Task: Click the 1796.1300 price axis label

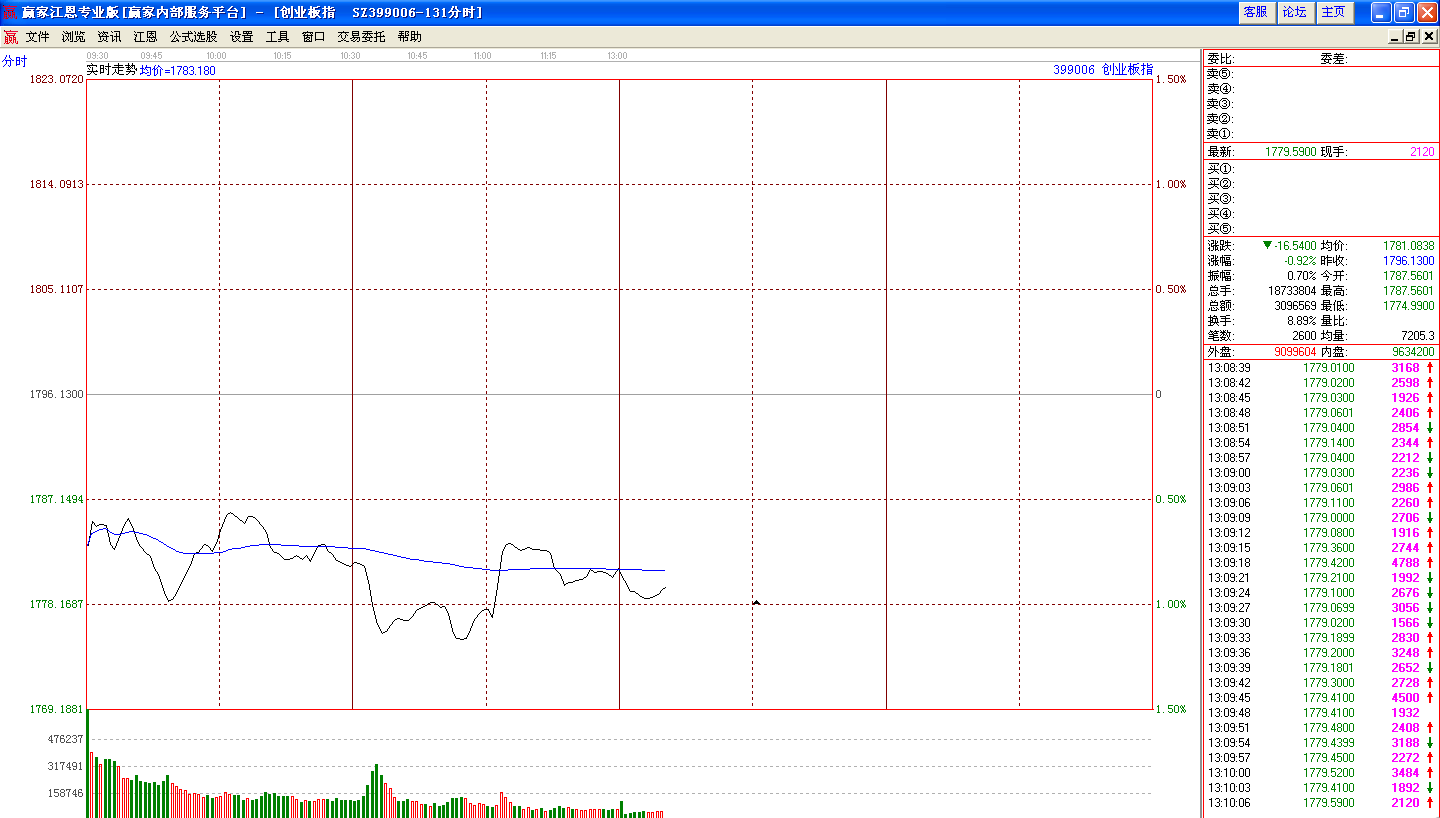Action: tap(58, 394)
